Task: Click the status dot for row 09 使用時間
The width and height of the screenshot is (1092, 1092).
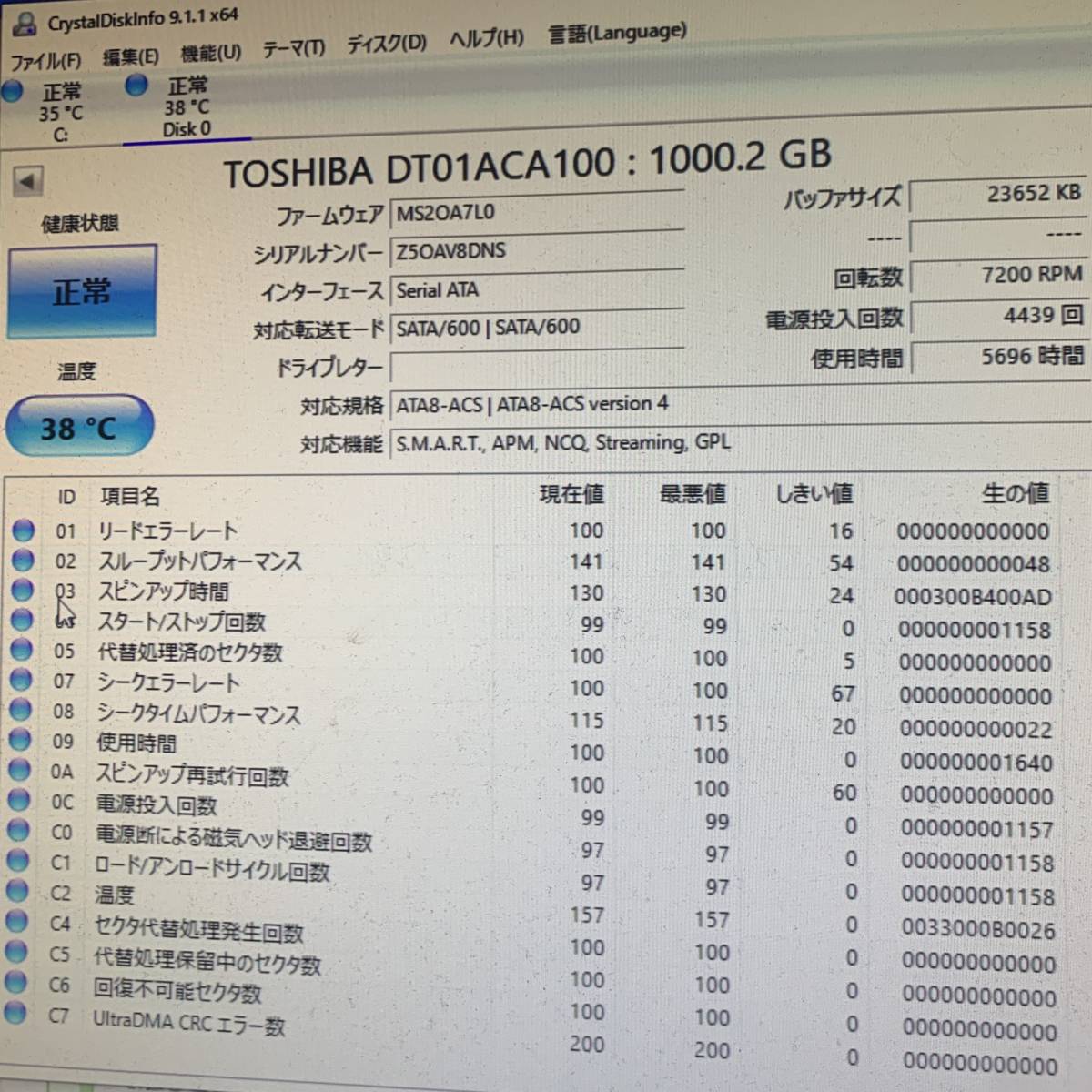Action: pos(21,740)
